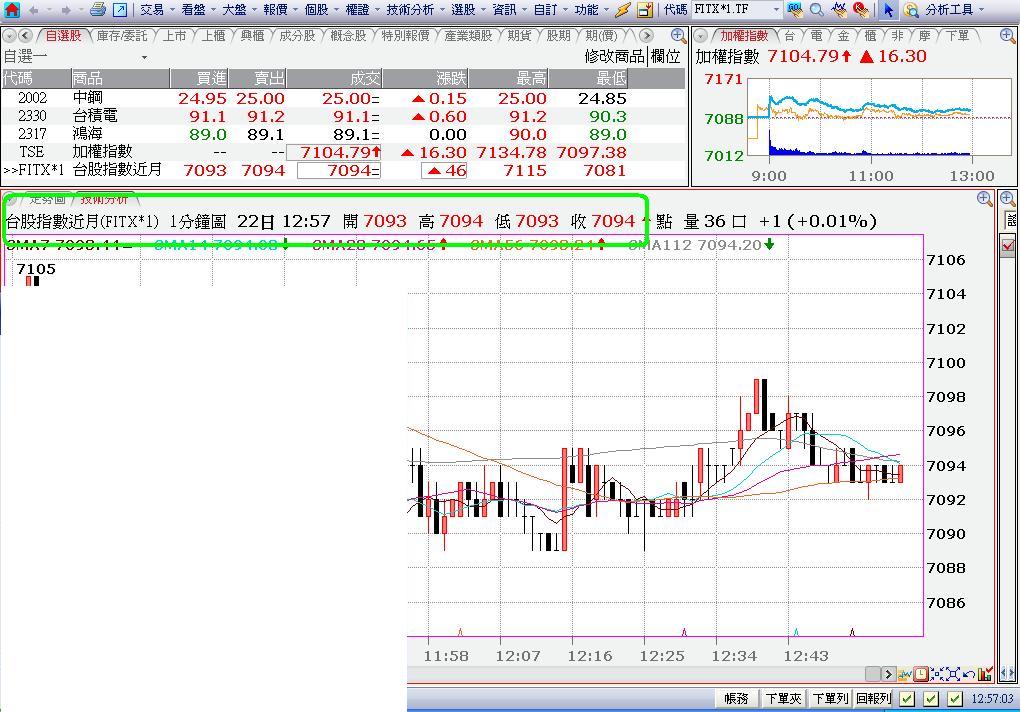Click the magnifier search icon next to the code box

point(817,10)
